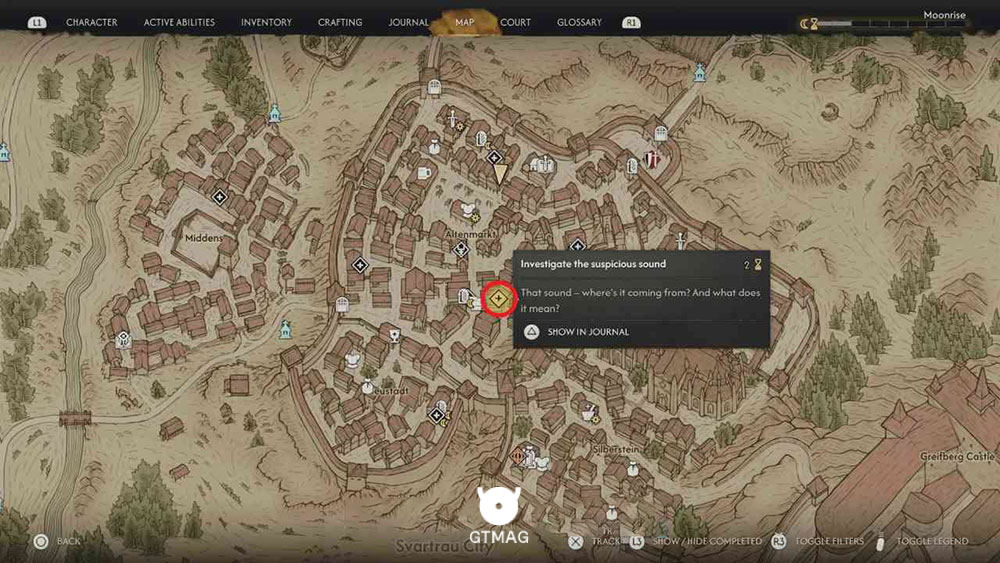1000x563 pixels.
Task: Select the Middens diamond marker above the label
Action: point(219,197)
